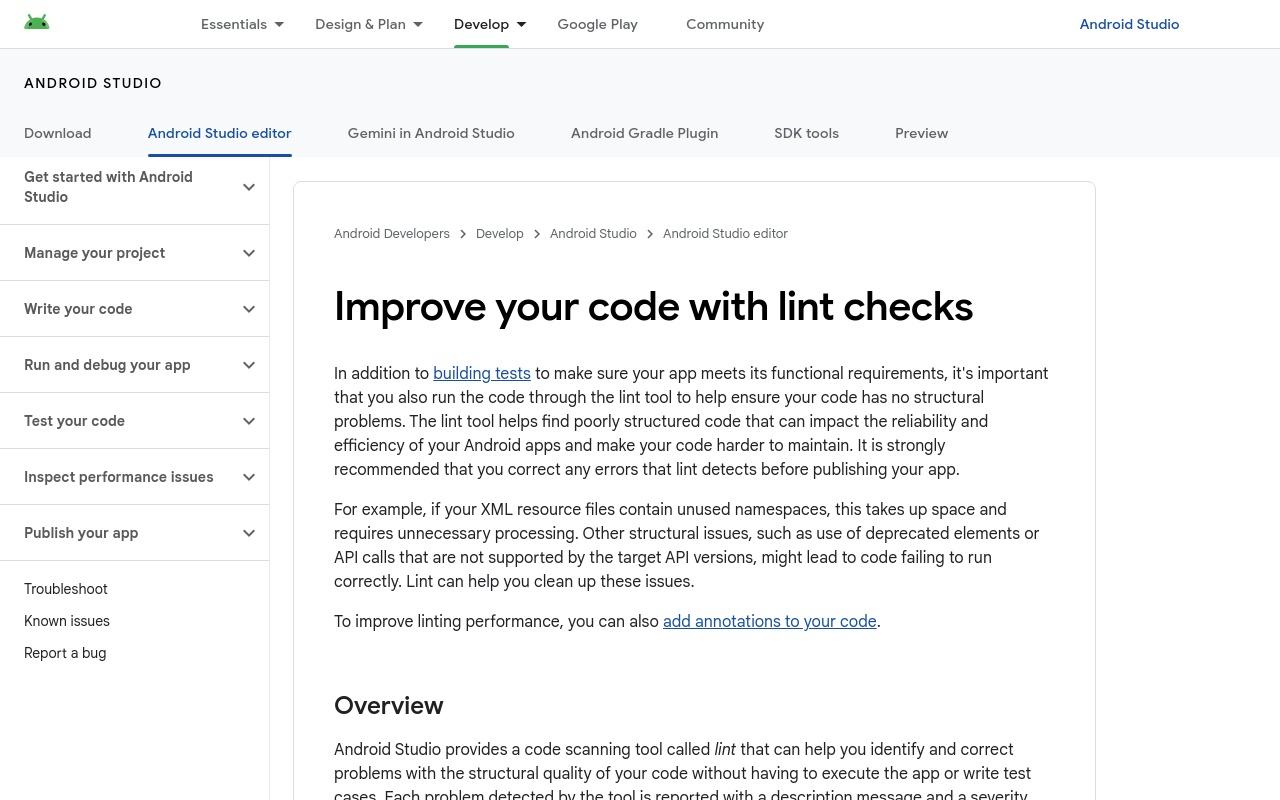Expand Publish your app section
Image resolution: width=1280 pixels, height=800 pixels.
[x=134, y=533]
